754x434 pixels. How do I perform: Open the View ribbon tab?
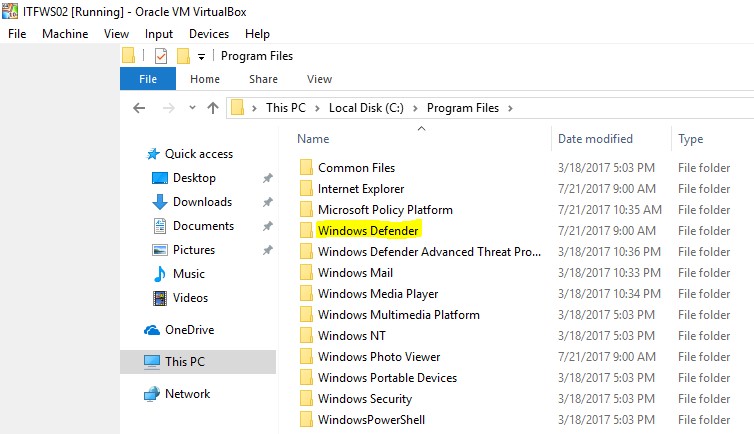(x=319, y=79)
